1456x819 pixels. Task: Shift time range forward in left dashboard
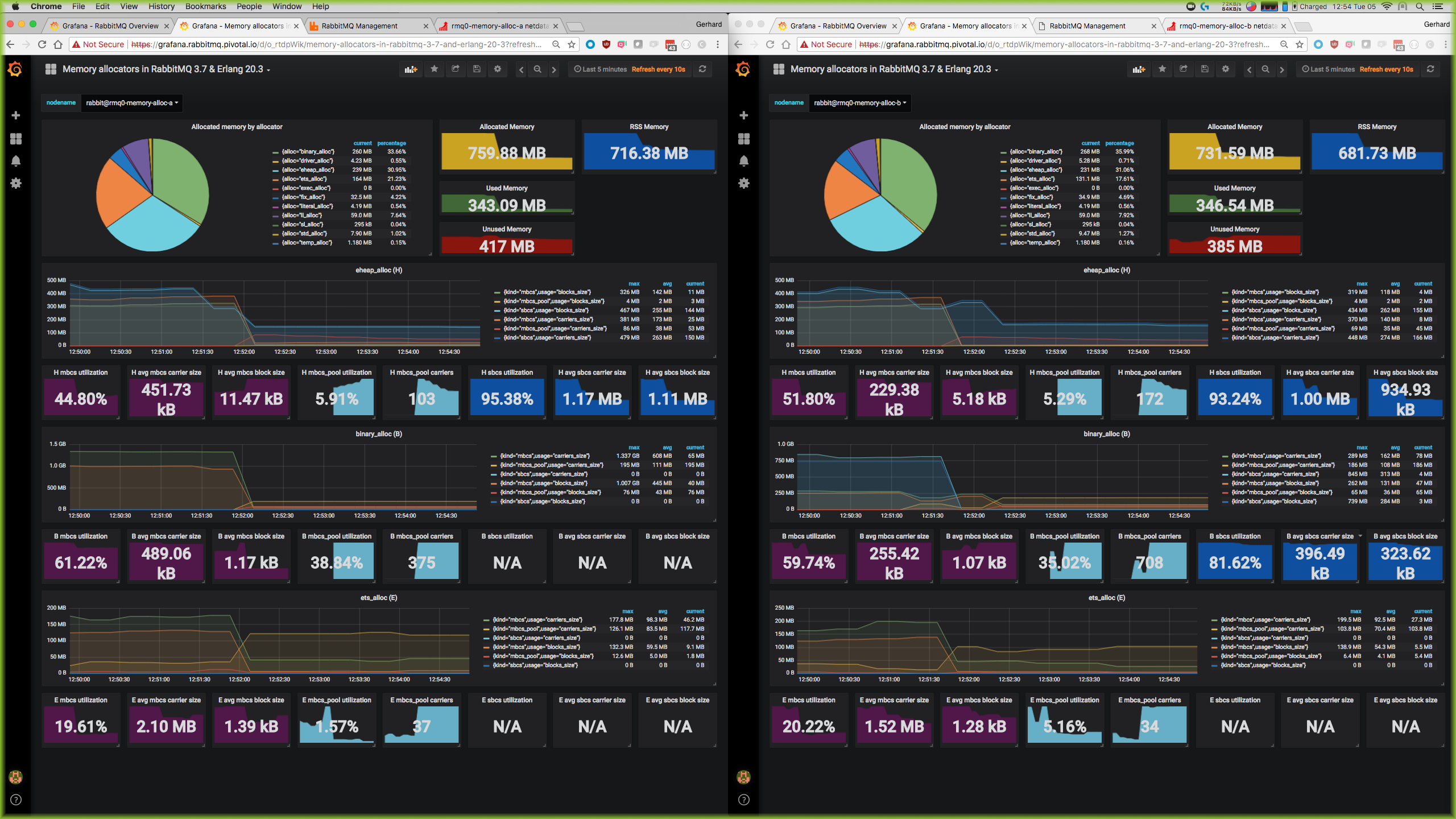click(x=554, y=69)
